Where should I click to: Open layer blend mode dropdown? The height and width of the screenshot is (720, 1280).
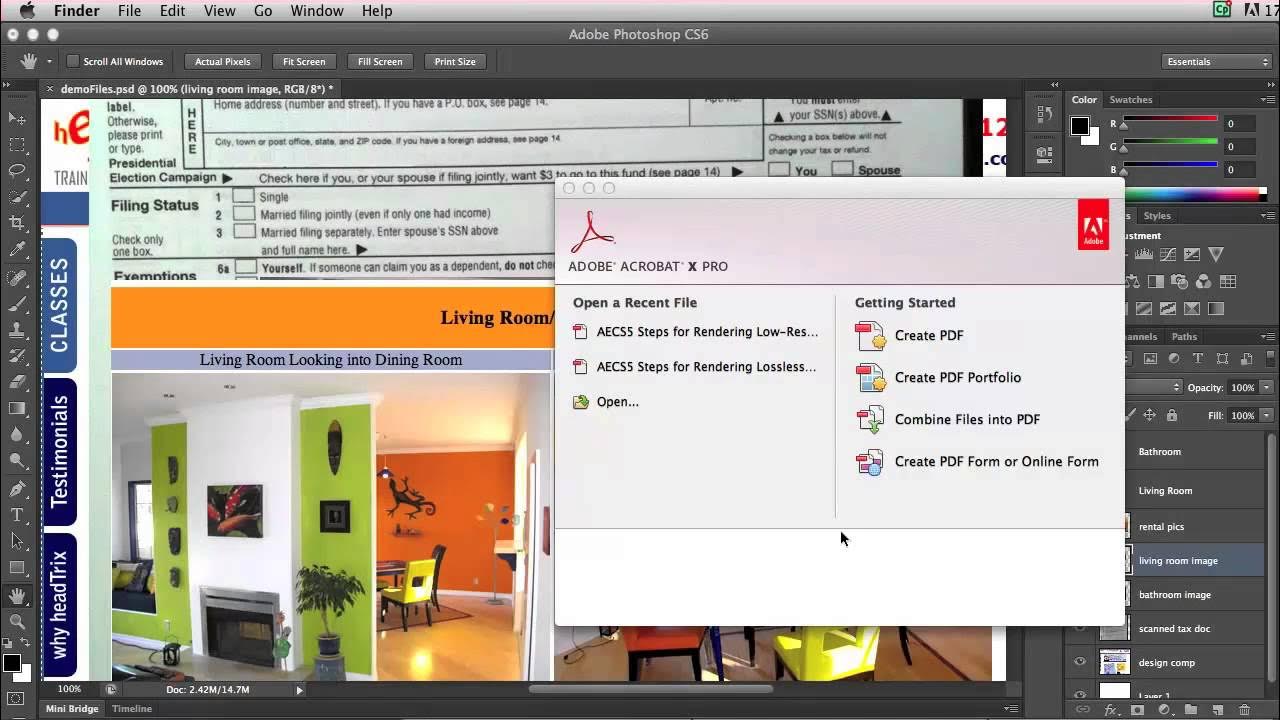[1155, 387]
